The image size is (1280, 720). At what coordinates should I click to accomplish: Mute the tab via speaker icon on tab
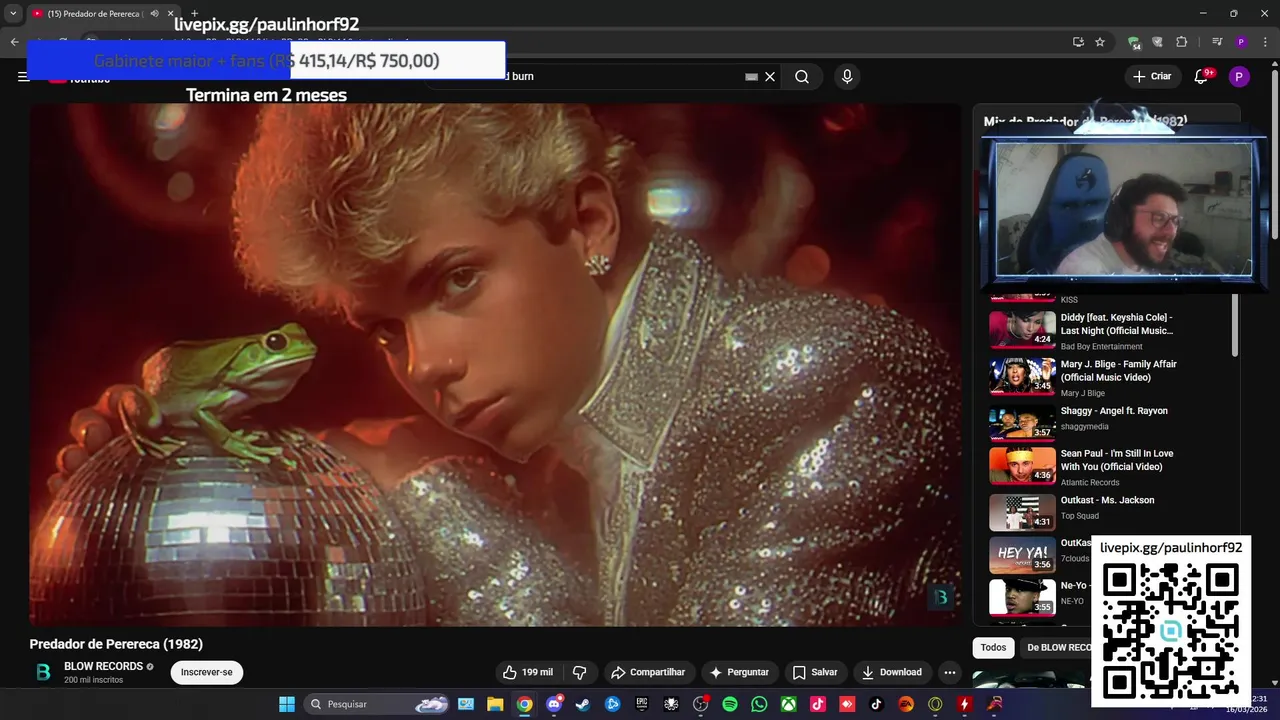point(154,13)
